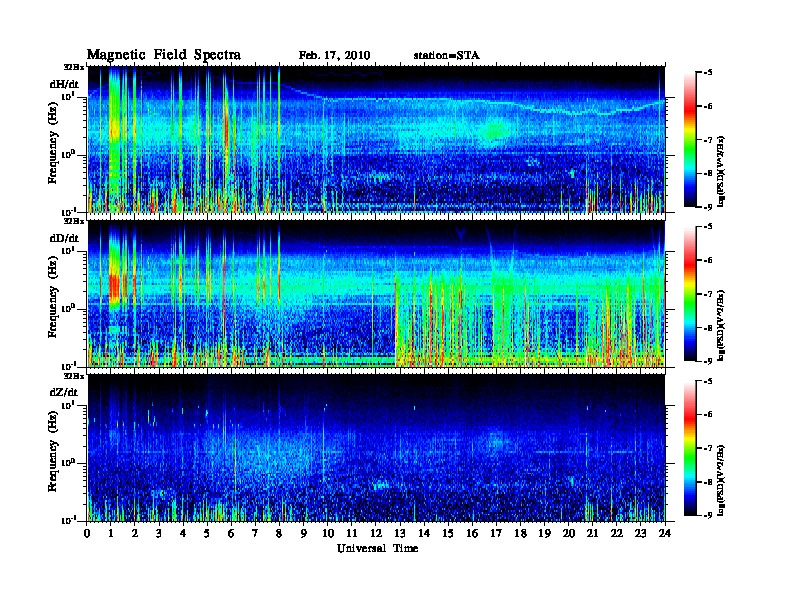Click the "Universal Time" axis title

tap(377, 548)
